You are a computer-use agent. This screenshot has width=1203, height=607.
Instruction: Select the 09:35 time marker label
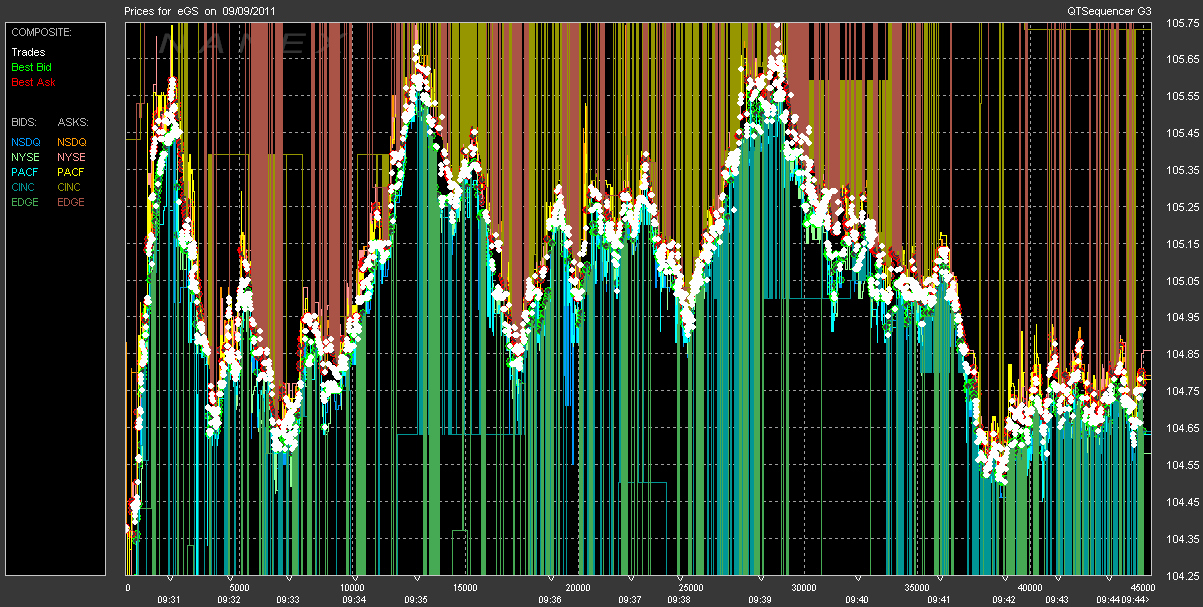(x=416, y=599)
